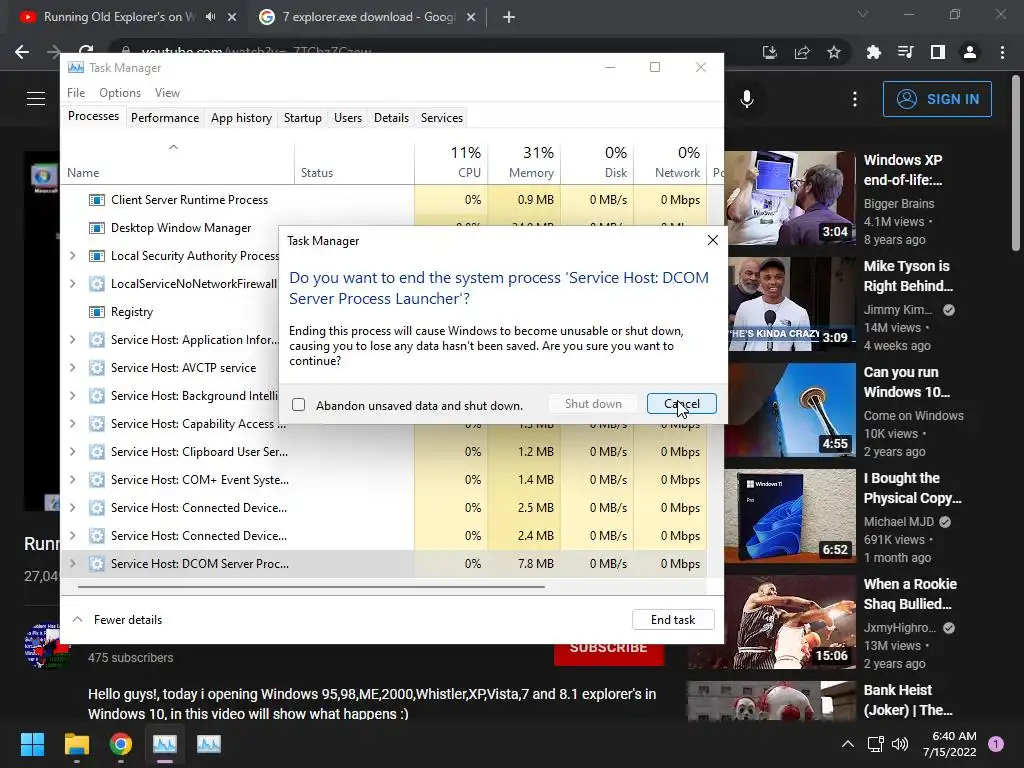Open a new Chrome tab
The width and height of the screenshot is (1024, 768).
(x=509, y=17)
